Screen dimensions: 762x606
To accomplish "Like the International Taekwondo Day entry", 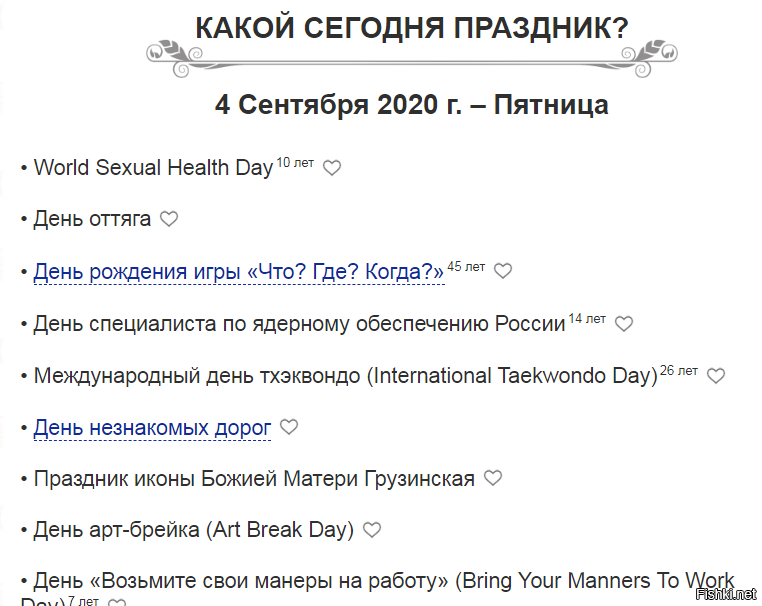I will click(x=716, y=376).
